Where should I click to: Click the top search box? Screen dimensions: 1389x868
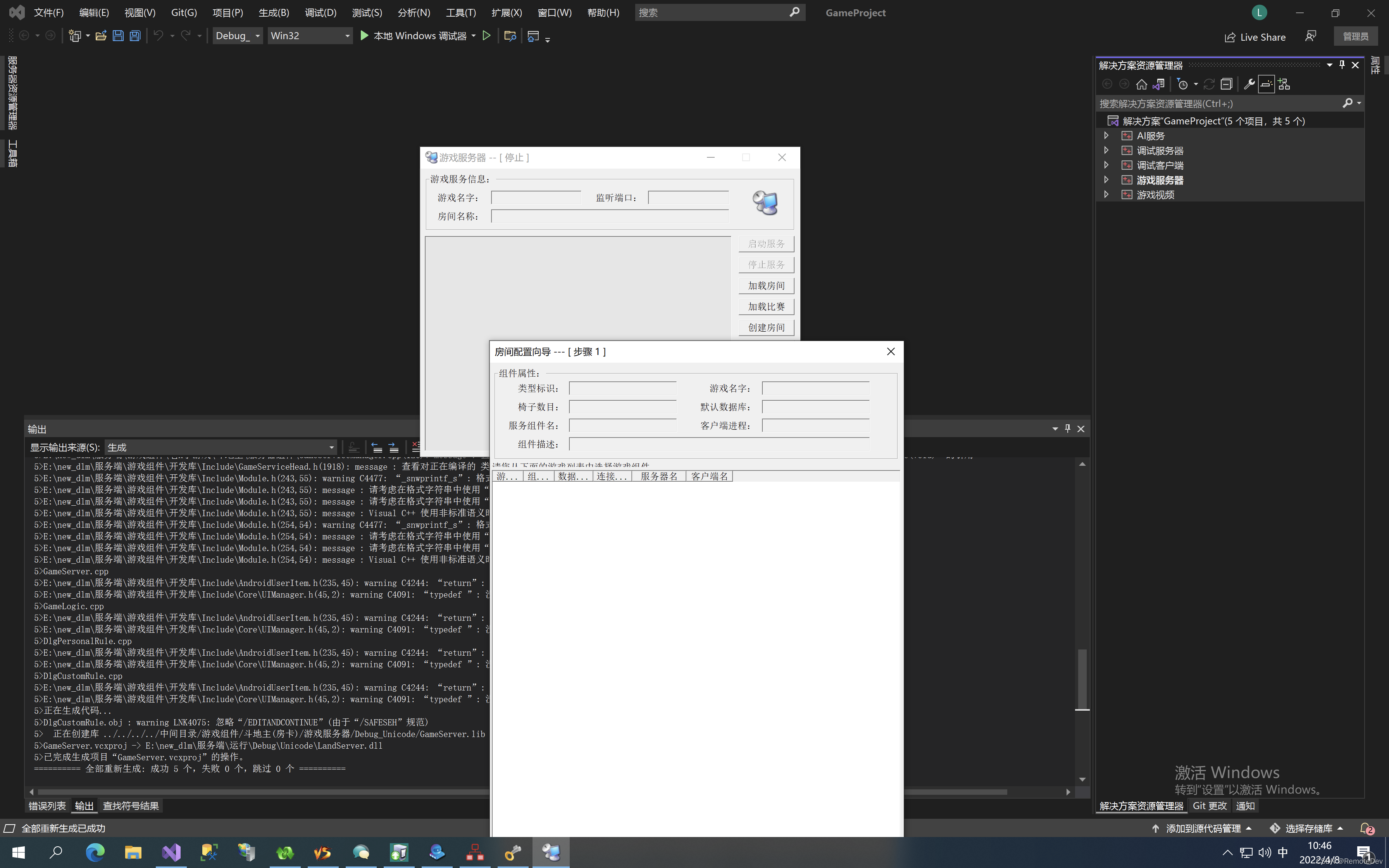point(720,13)
